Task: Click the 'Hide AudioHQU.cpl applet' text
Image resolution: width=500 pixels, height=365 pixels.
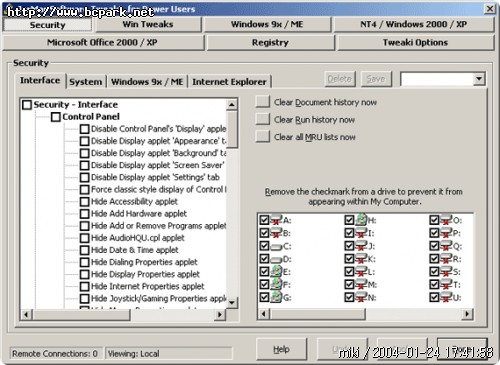Action: [x=138, y=238]
